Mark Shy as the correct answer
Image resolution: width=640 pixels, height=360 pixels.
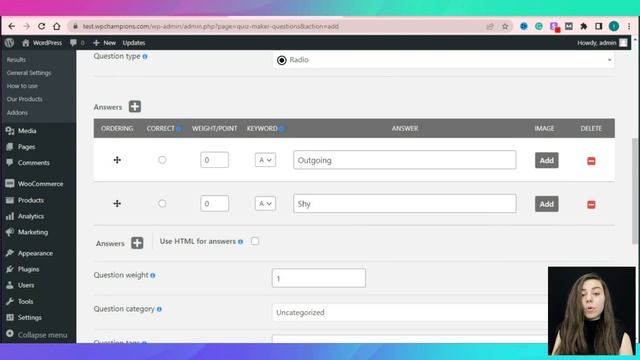click(x=162, y=203)
